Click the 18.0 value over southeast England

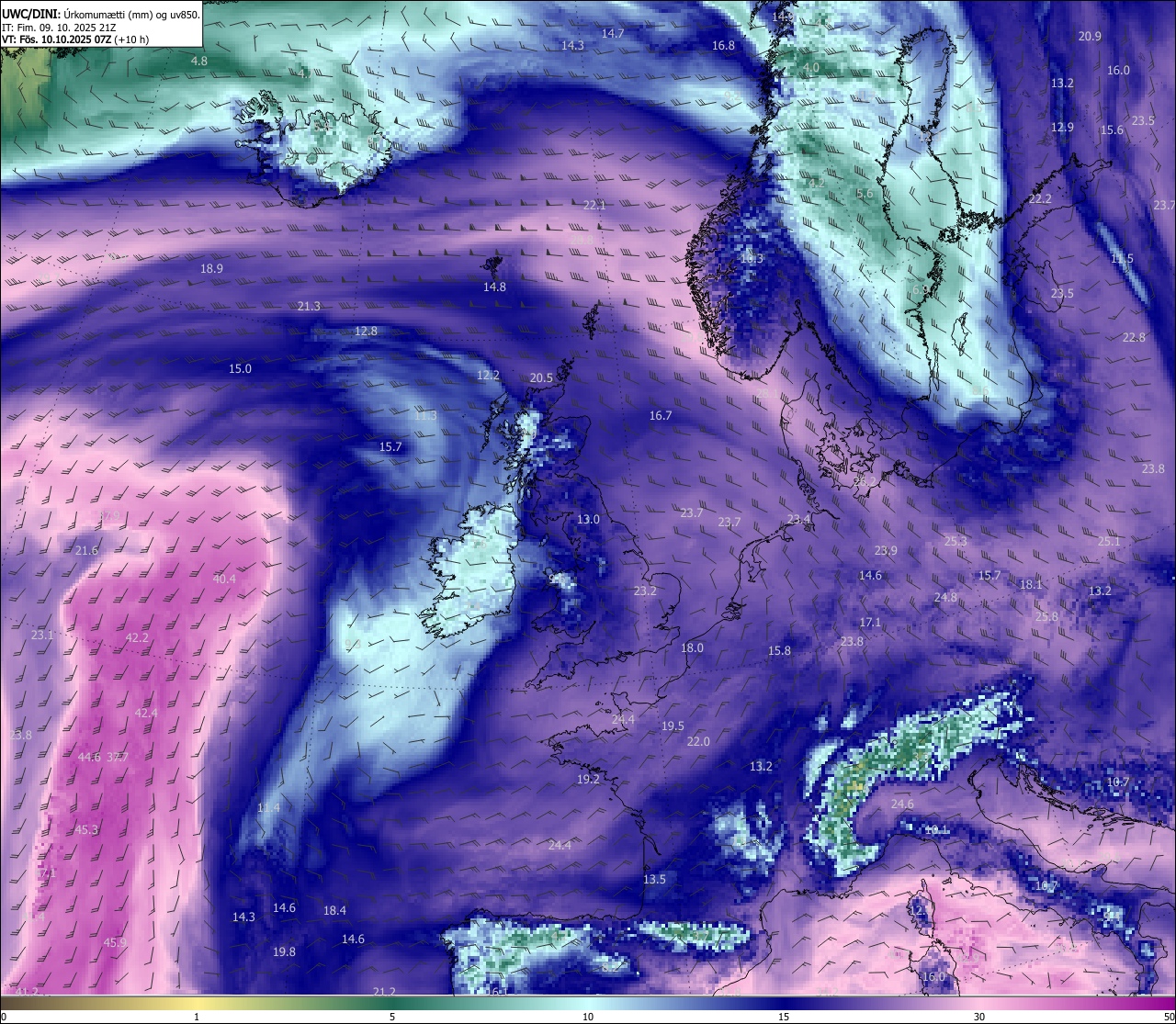(692, 647)
